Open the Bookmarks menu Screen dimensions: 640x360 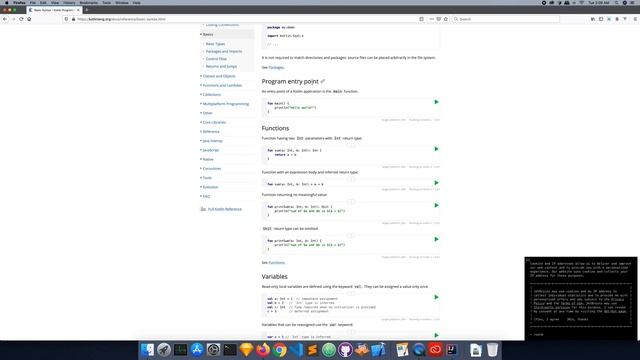(89, 2)
